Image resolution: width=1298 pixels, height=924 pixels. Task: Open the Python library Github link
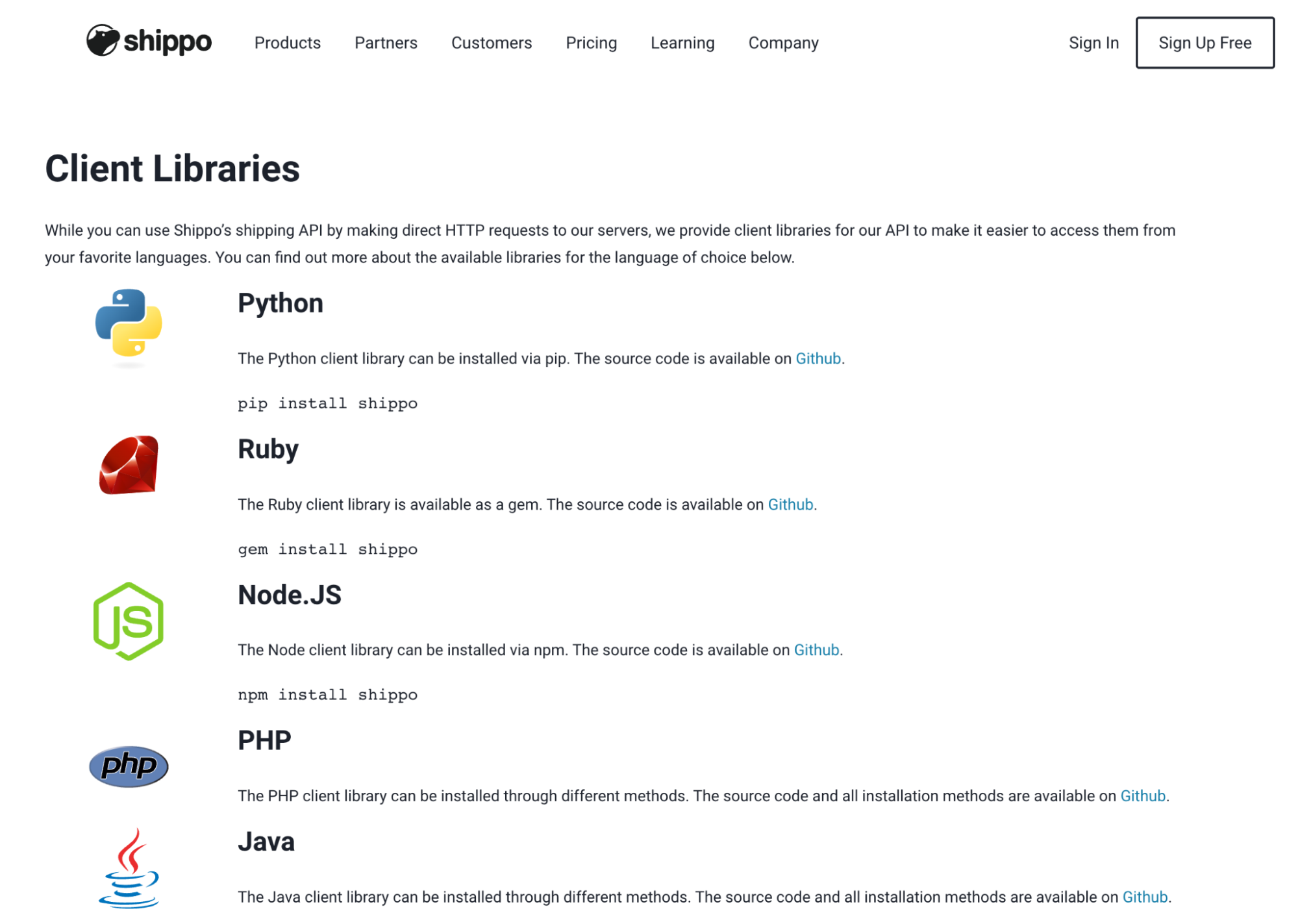coord(818,358)
